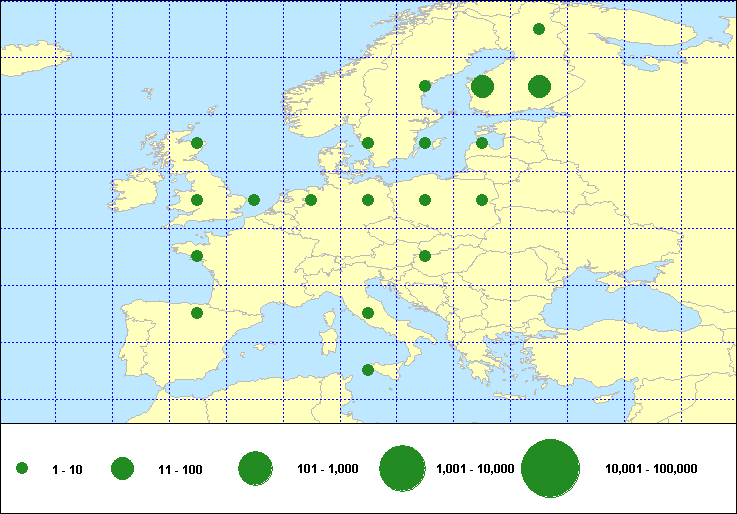Click the marker over Hungary
This screenshot has height=514, width=737.
click(425, 256)
